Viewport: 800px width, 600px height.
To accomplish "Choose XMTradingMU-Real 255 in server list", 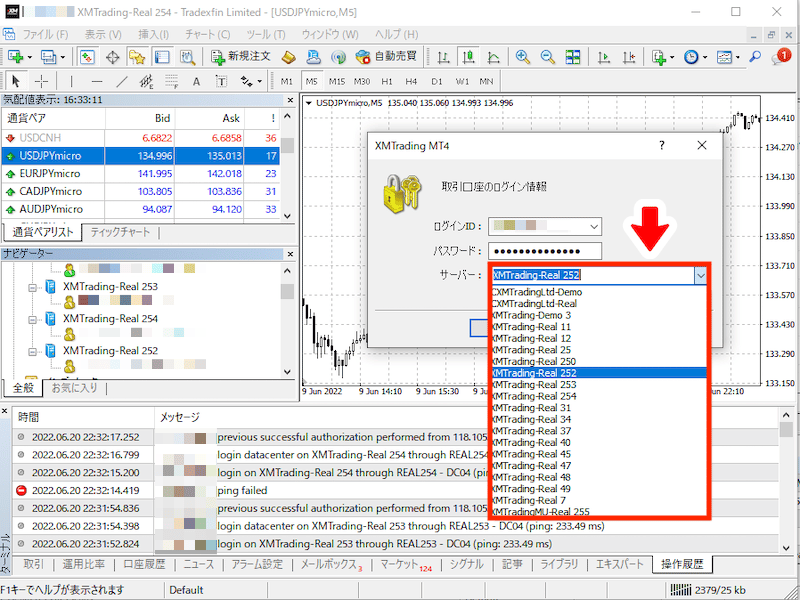I will pyautogui.click(x=599, y=511).
